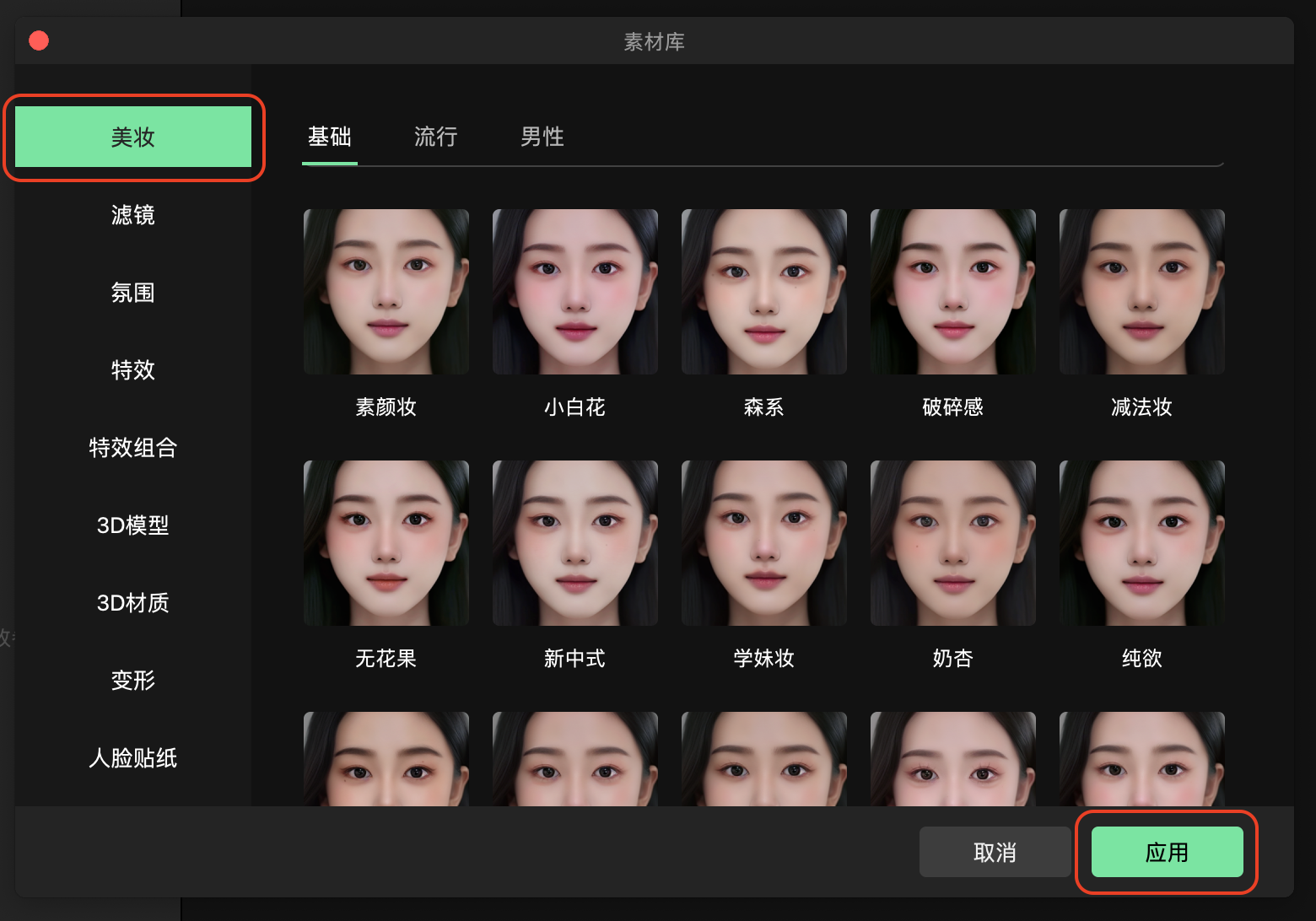Select the 破碎感 makeup thumbnail
The image size is (1316, 921).
tap(952, 292)
